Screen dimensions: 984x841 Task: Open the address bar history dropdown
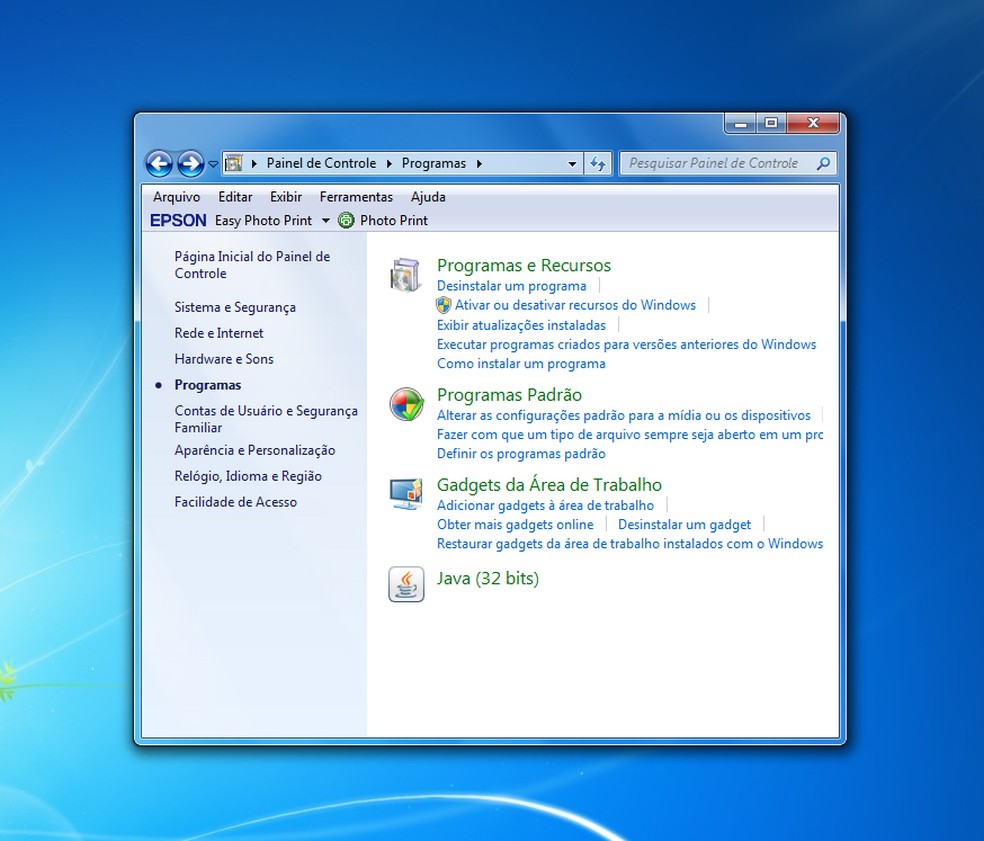coord(572,164)
